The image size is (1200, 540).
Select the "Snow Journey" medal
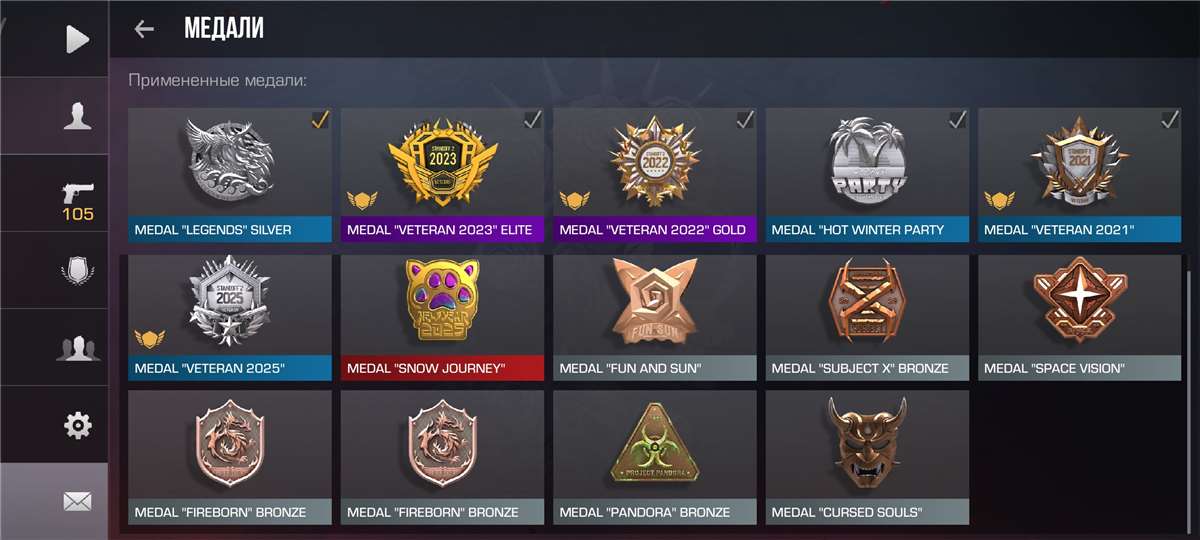442,318
